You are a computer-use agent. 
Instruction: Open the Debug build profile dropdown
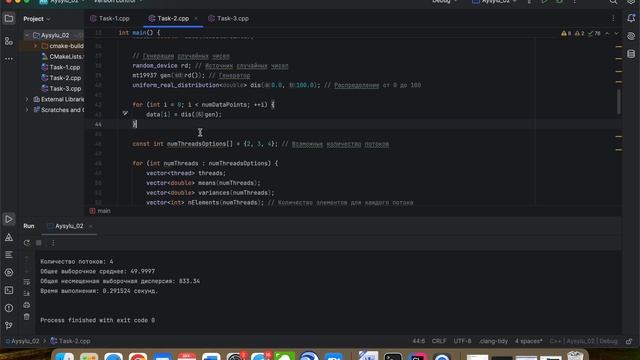pyautogui.click(x=444, y=2)
